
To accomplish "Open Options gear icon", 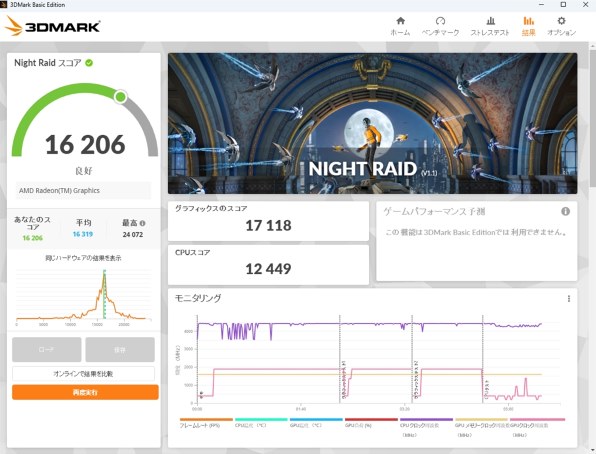I will (x=561, y=21).
